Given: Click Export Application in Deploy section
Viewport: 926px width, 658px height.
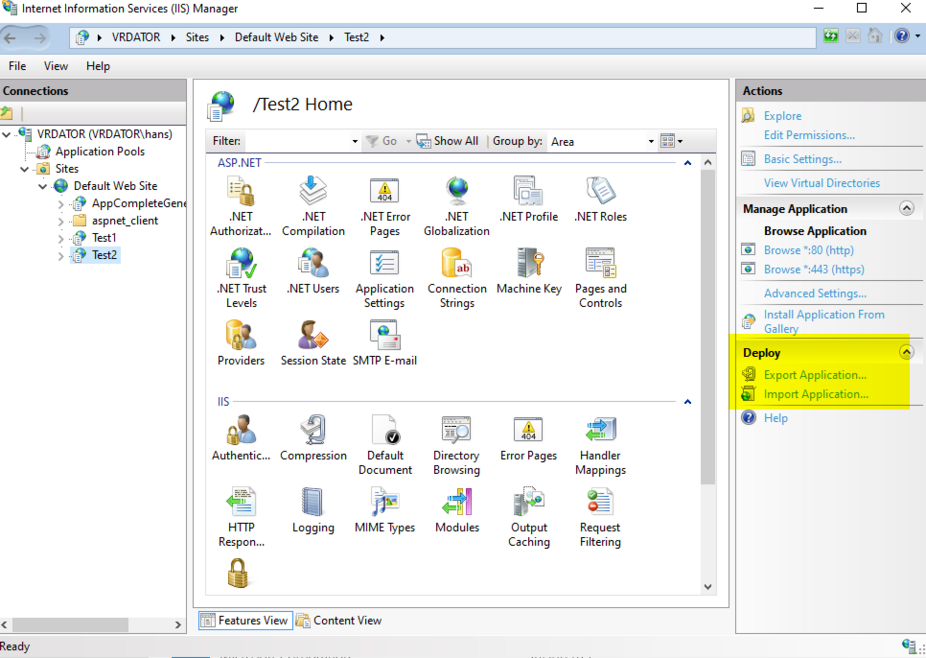Looking at the screenshot, I should click(x=815, y=375).
